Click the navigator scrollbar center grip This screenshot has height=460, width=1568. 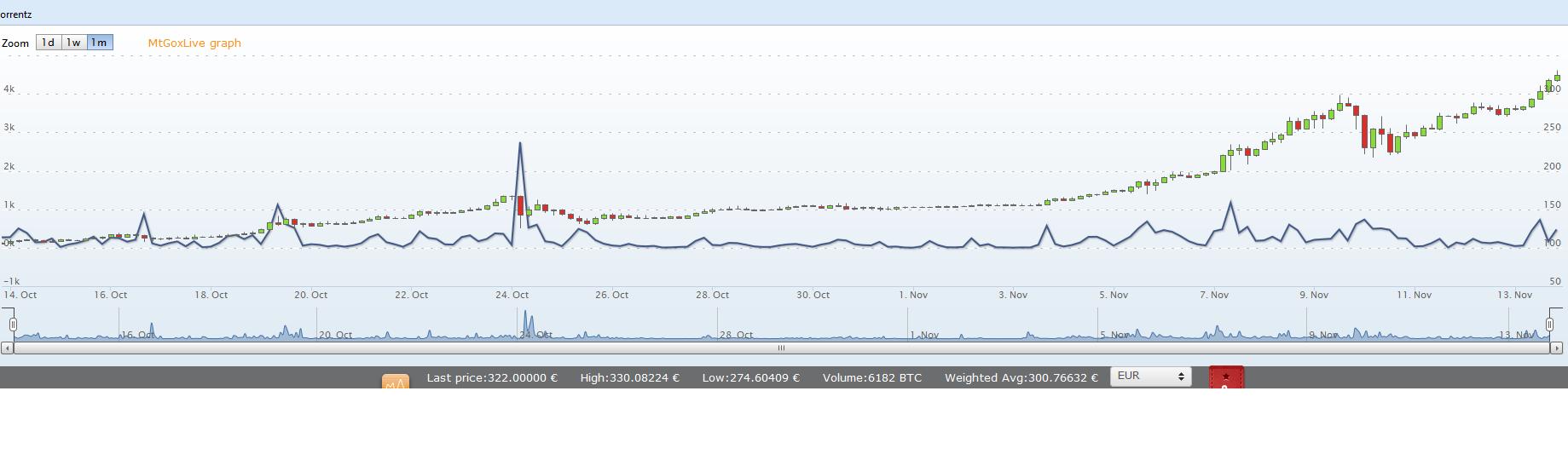(x=781, y=348)
